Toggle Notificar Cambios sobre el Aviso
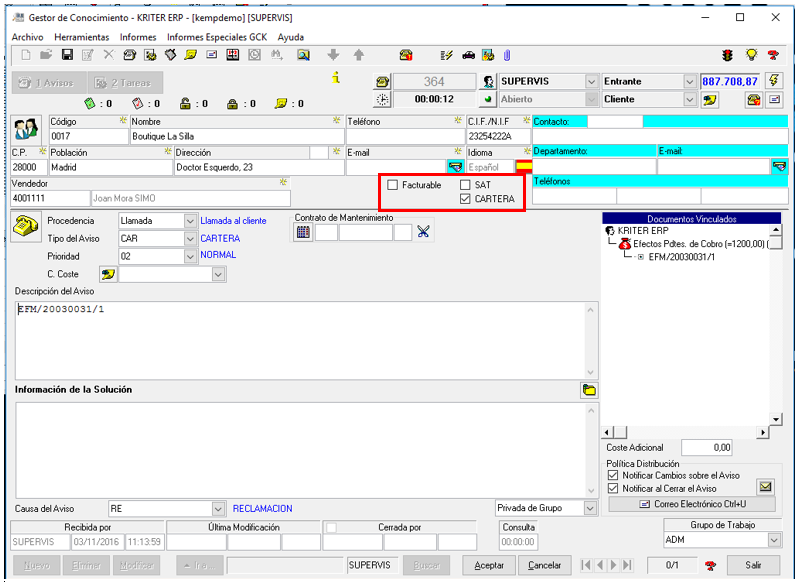This screenshot has width=800, height=582. click(613, 475)
